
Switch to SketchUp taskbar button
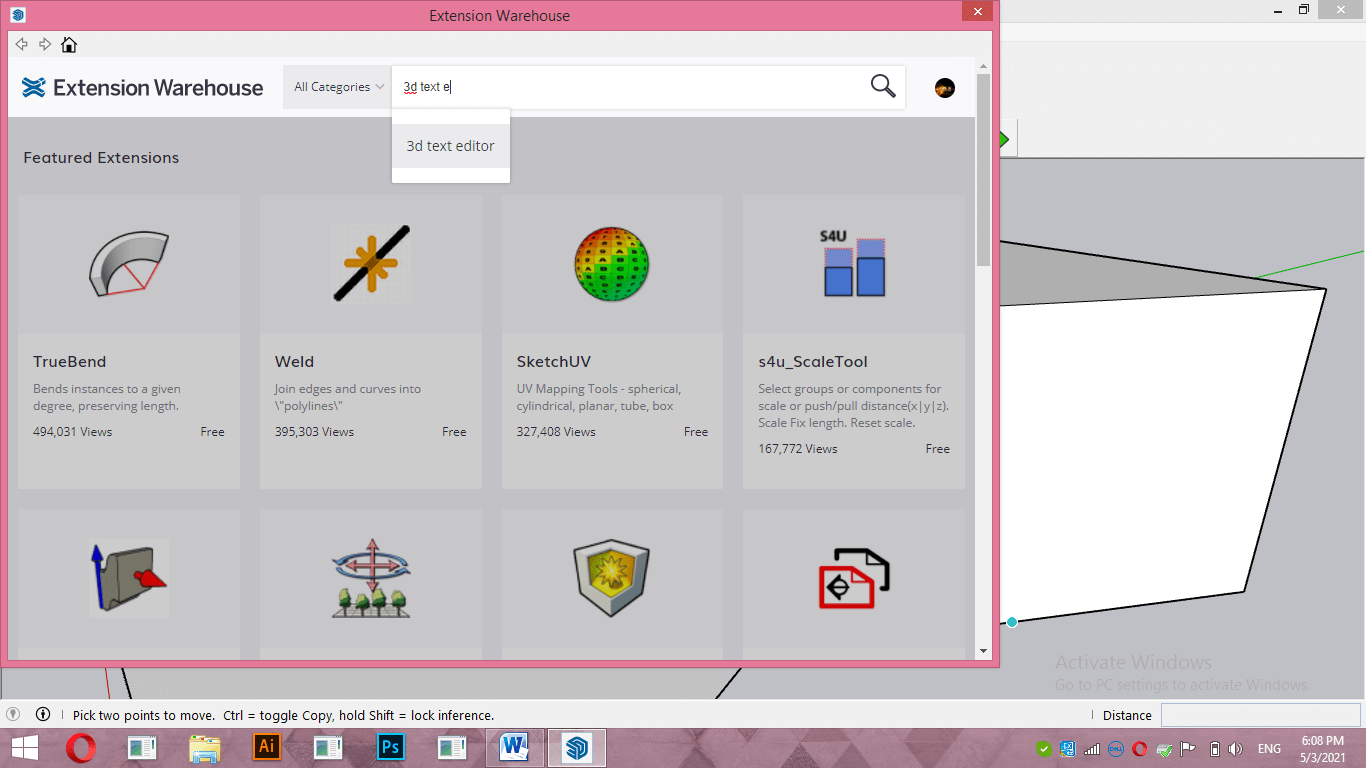(x=577, y=747)
